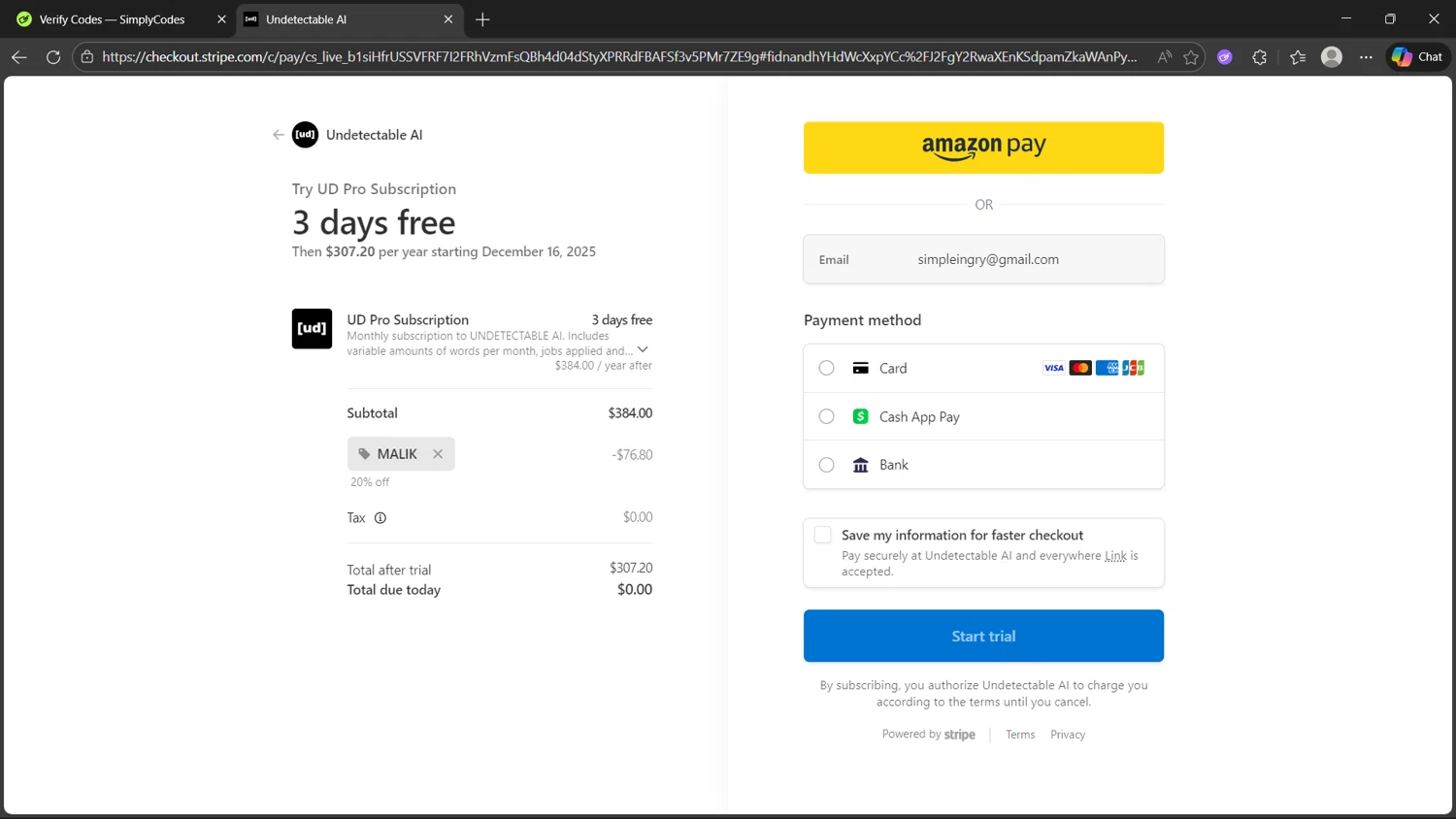
Task: Go back with the browser back arrow
Action: pos(18,57)
